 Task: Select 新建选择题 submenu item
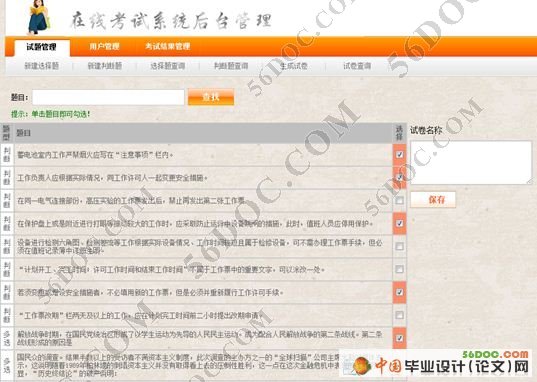coord(41,66)
